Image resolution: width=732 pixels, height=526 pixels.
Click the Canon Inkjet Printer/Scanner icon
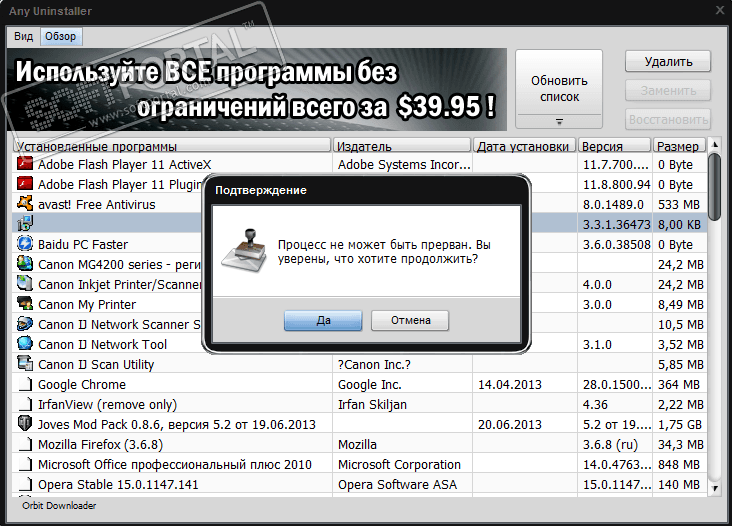[x=25, y=284]
